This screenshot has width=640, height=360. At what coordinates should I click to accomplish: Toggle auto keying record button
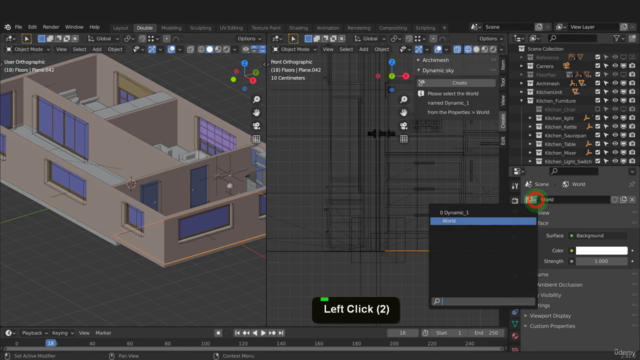tap(218, 333)
